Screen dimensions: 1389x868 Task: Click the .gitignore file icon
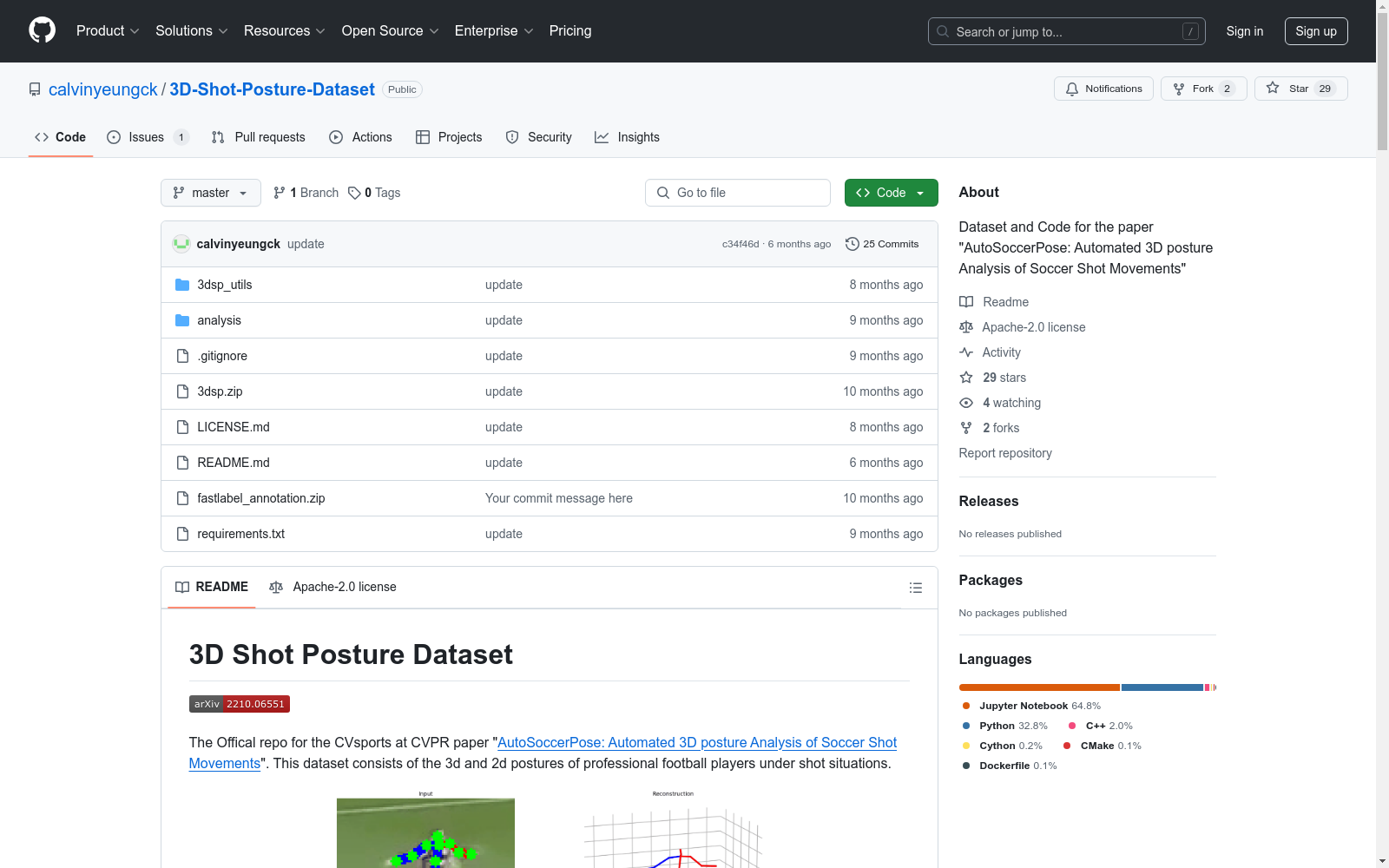click(x=182, y=356)
